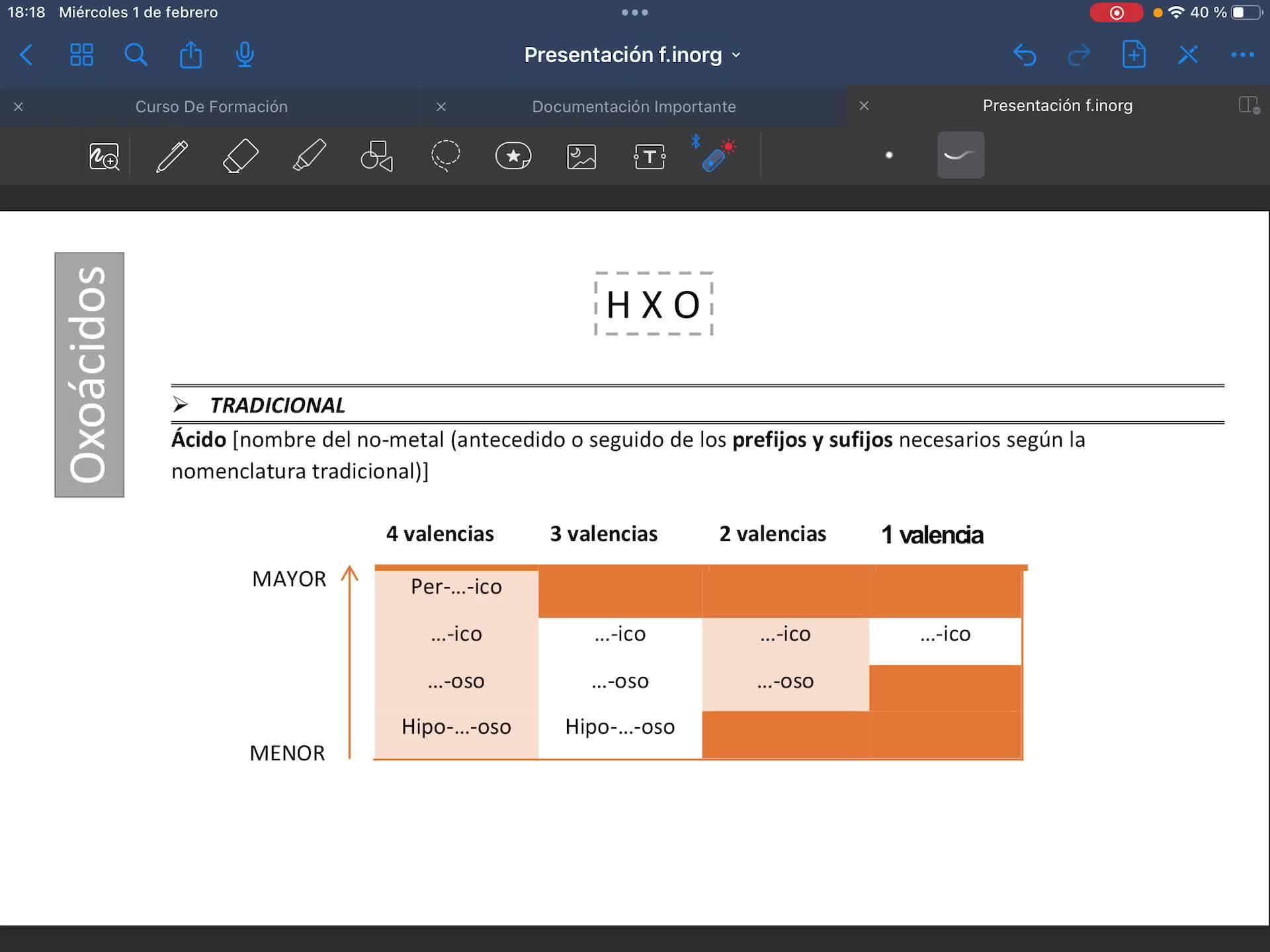
Task: Open the more options ellipsis menu
Action: 1242,55
